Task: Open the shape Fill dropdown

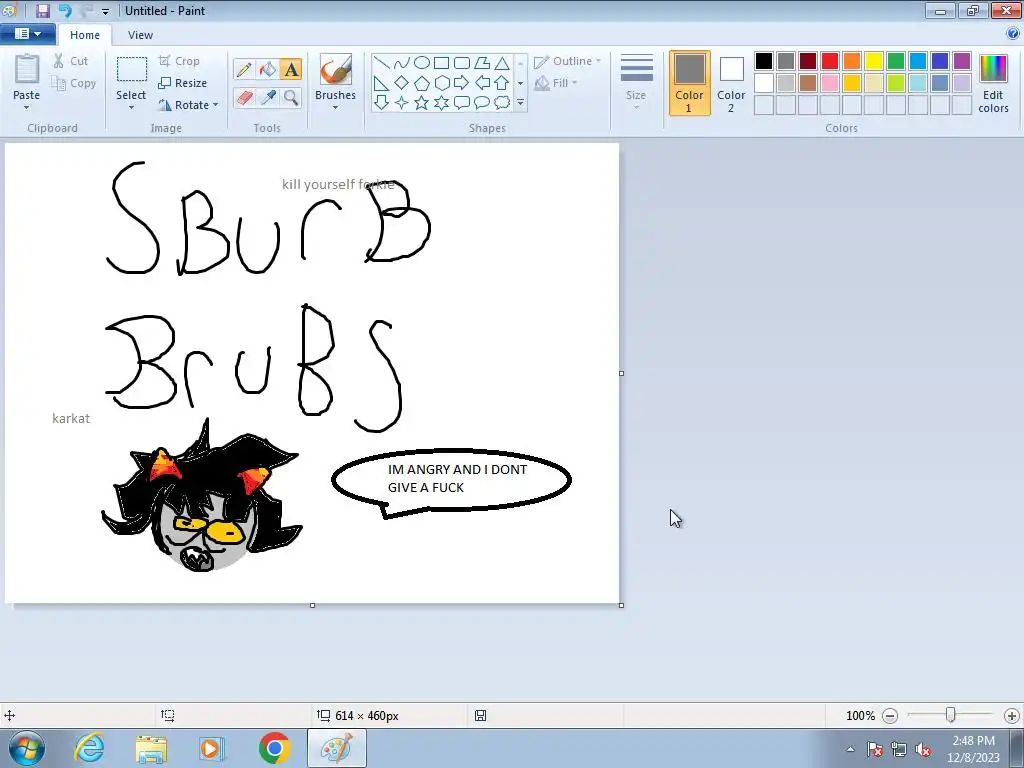Action: (x=556, y=83)
